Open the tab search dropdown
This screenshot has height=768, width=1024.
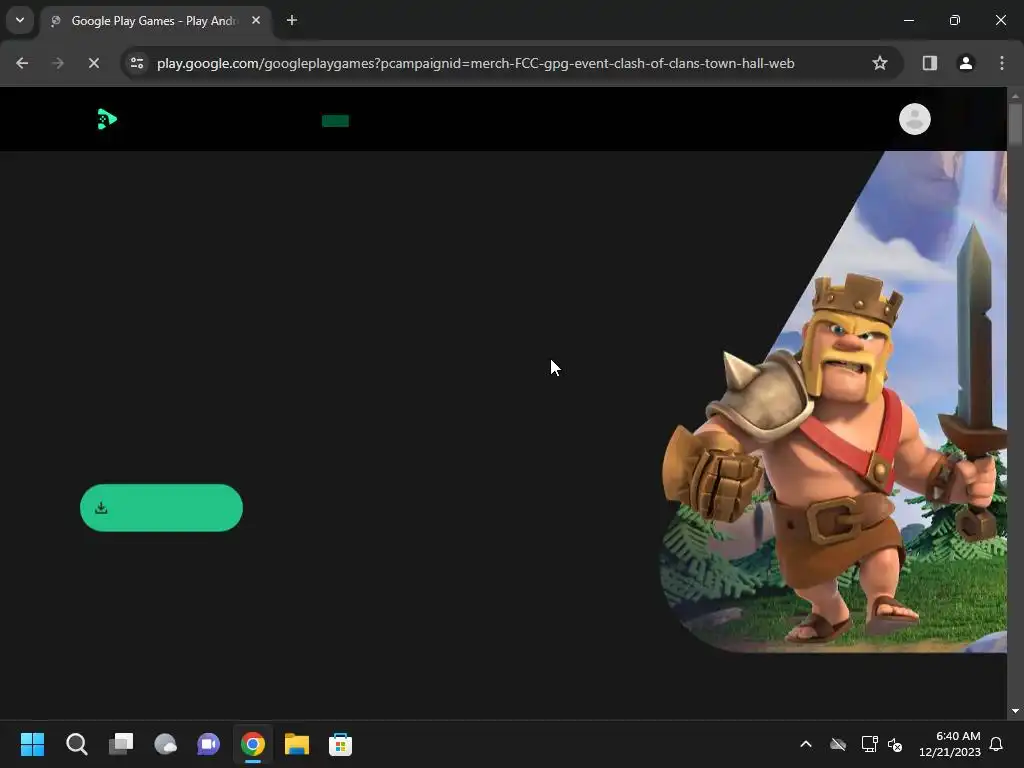(20, 20)
